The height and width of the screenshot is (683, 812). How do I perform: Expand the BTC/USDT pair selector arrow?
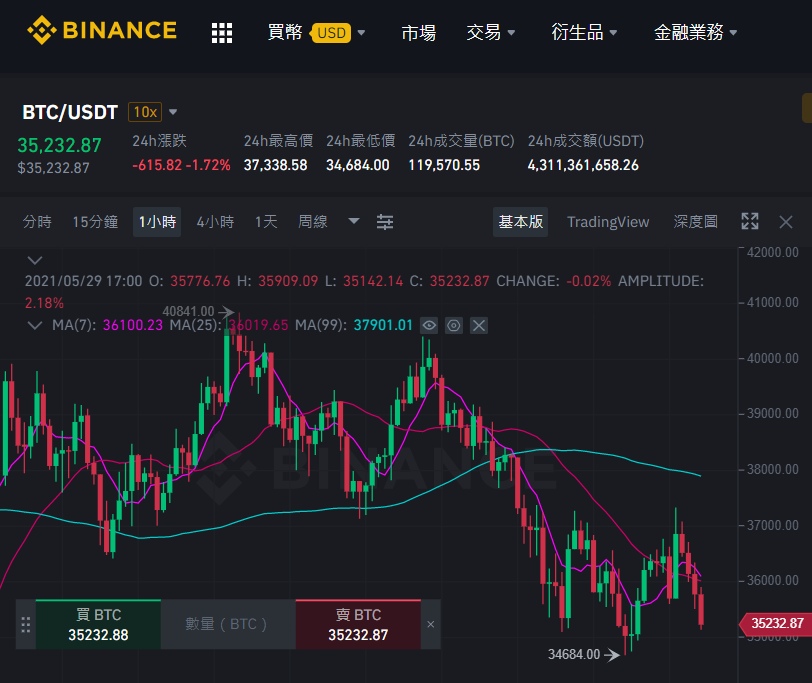coord(173,112)
